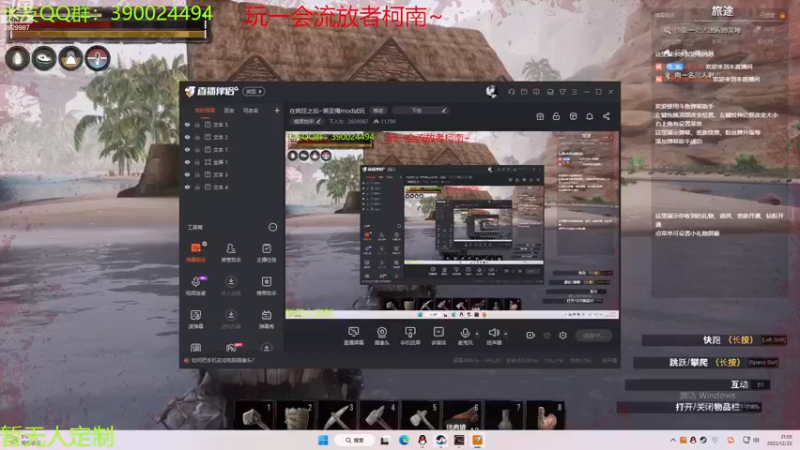800x450 pixels.
Task: Hide the 文本 5 layer with eye icon
Action: (187, 124)
